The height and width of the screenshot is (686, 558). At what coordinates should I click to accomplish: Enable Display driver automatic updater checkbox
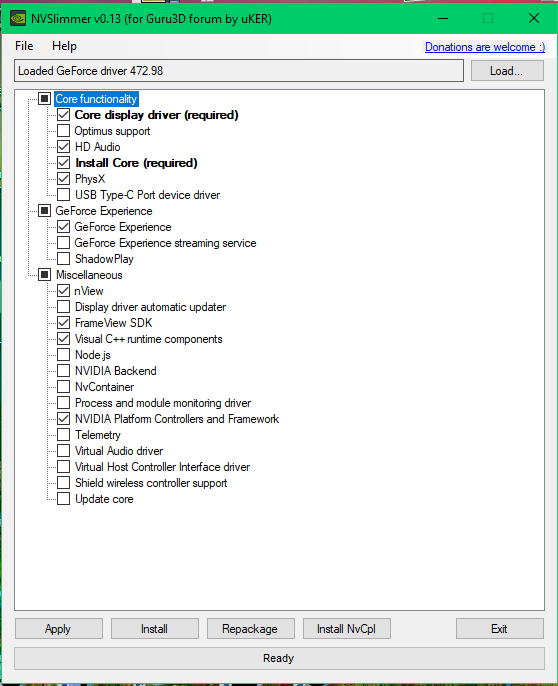point(63,307)
